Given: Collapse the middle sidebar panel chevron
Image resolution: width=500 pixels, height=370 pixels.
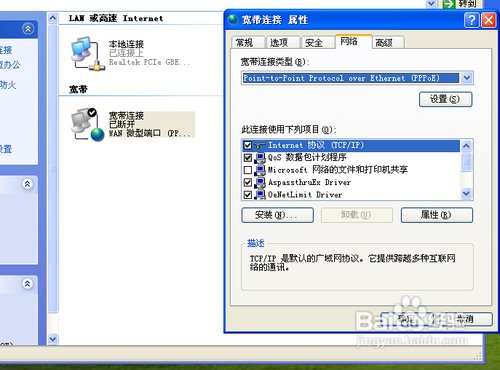Looking at the screenshot, I should [x=27, y=183].
